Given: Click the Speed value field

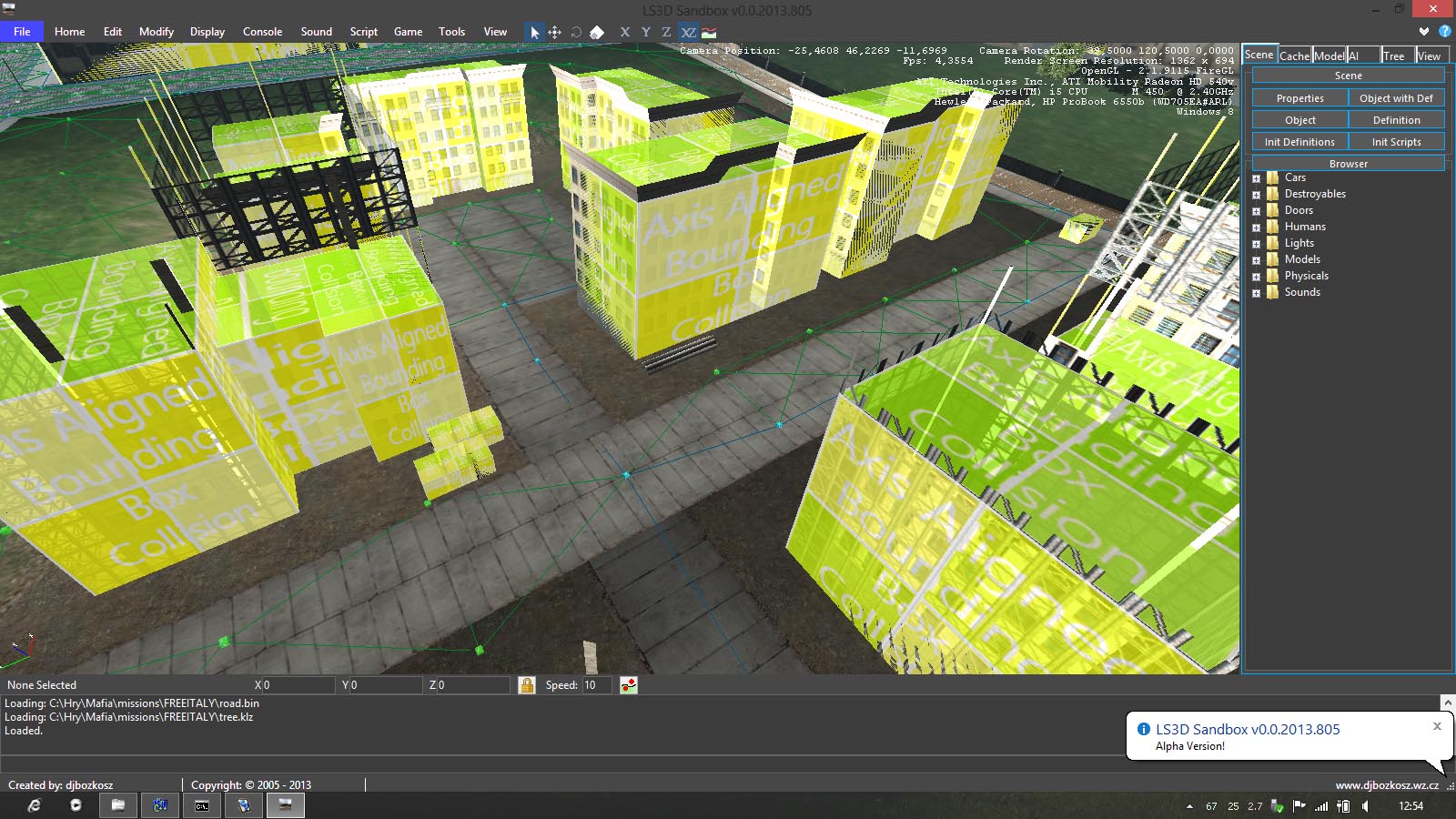Looking at the screenshot, I should click(x=595, y=685).
